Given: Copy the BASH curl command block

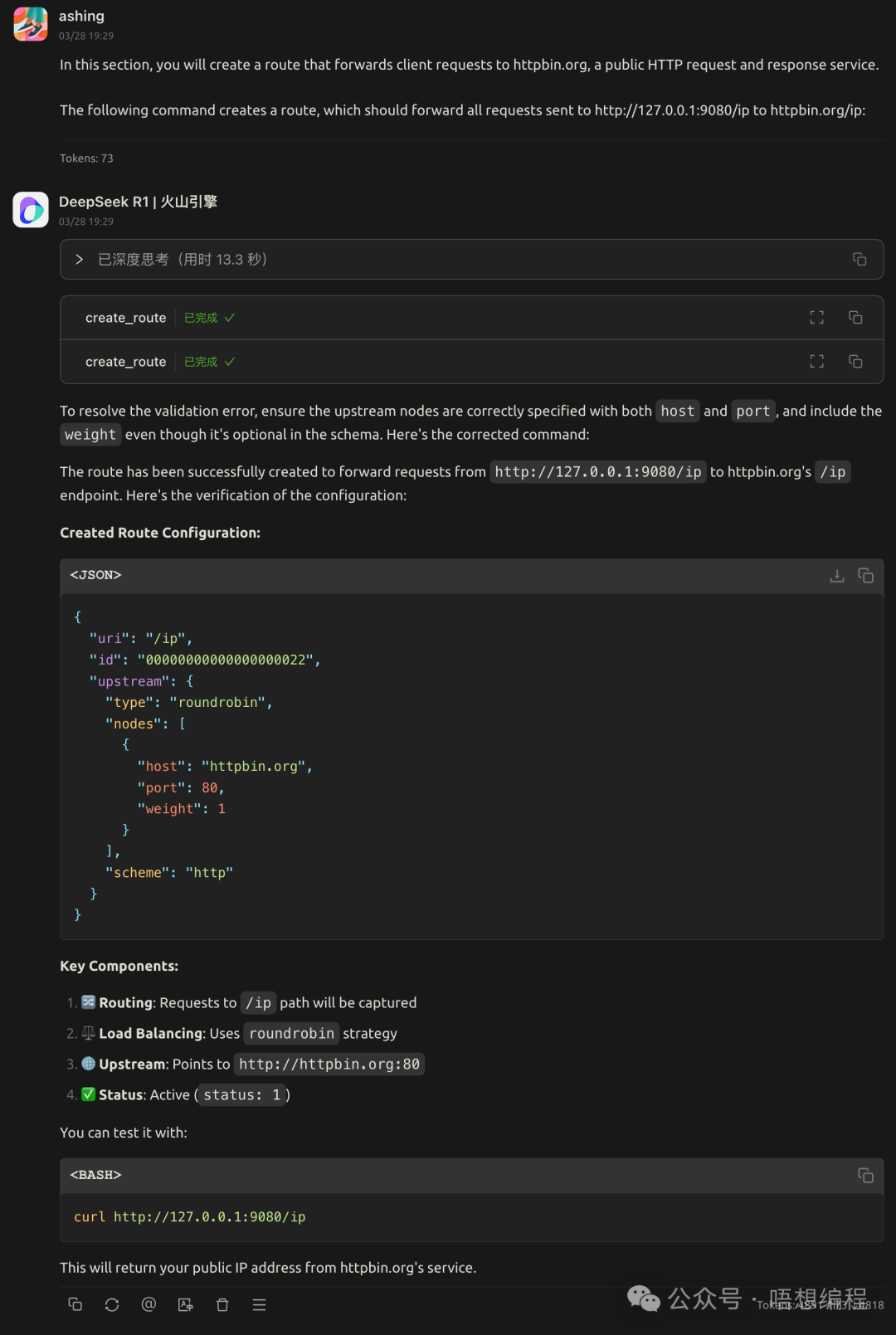Looking at the screenshot, I should 865,1175.
